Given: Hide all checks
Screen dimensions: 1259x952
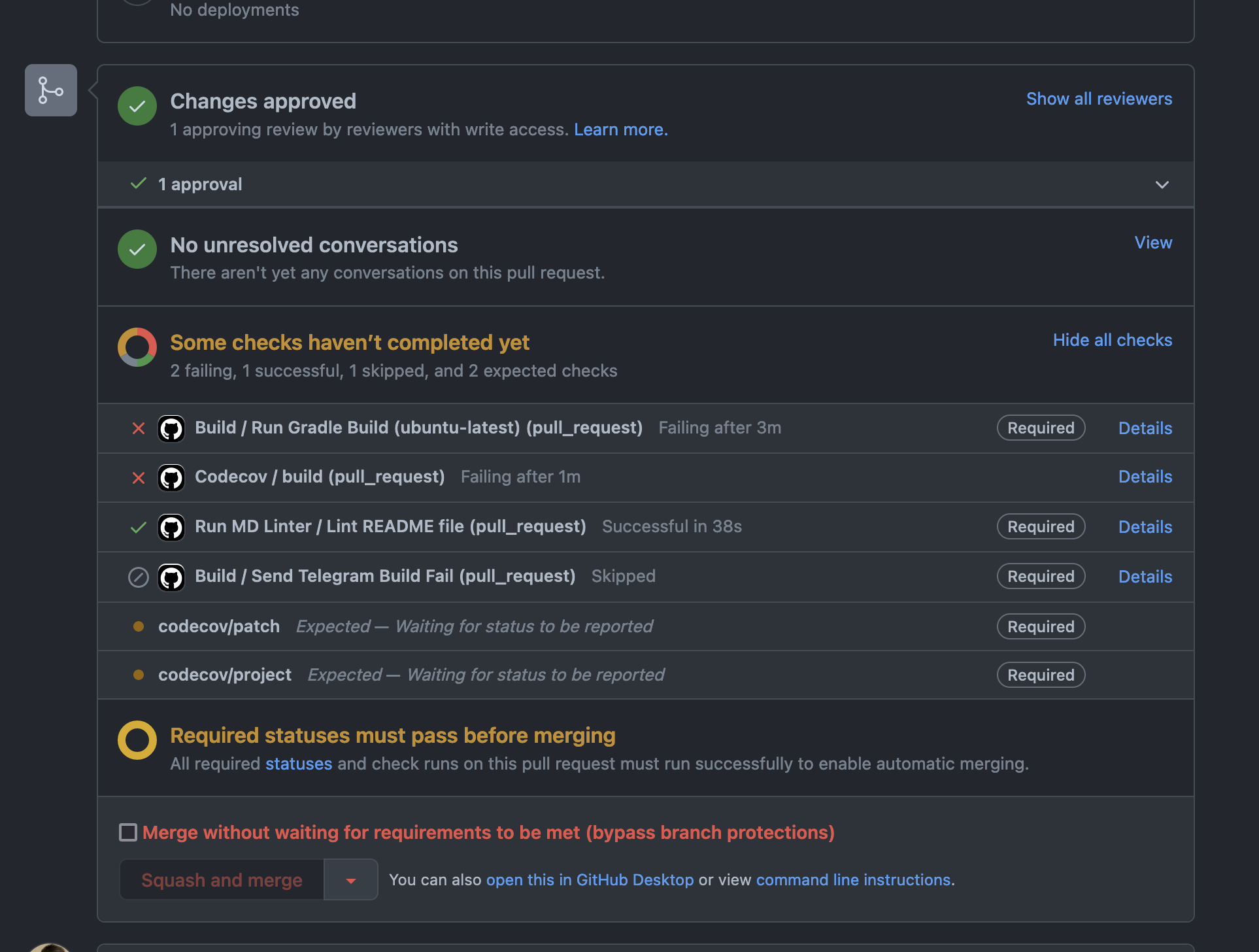Looking at the screenshot, I should point(1113,340).
